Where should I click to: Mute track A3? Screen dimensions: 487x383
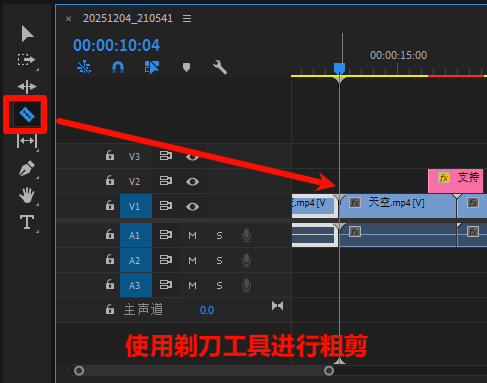click(x=192, y=285)
